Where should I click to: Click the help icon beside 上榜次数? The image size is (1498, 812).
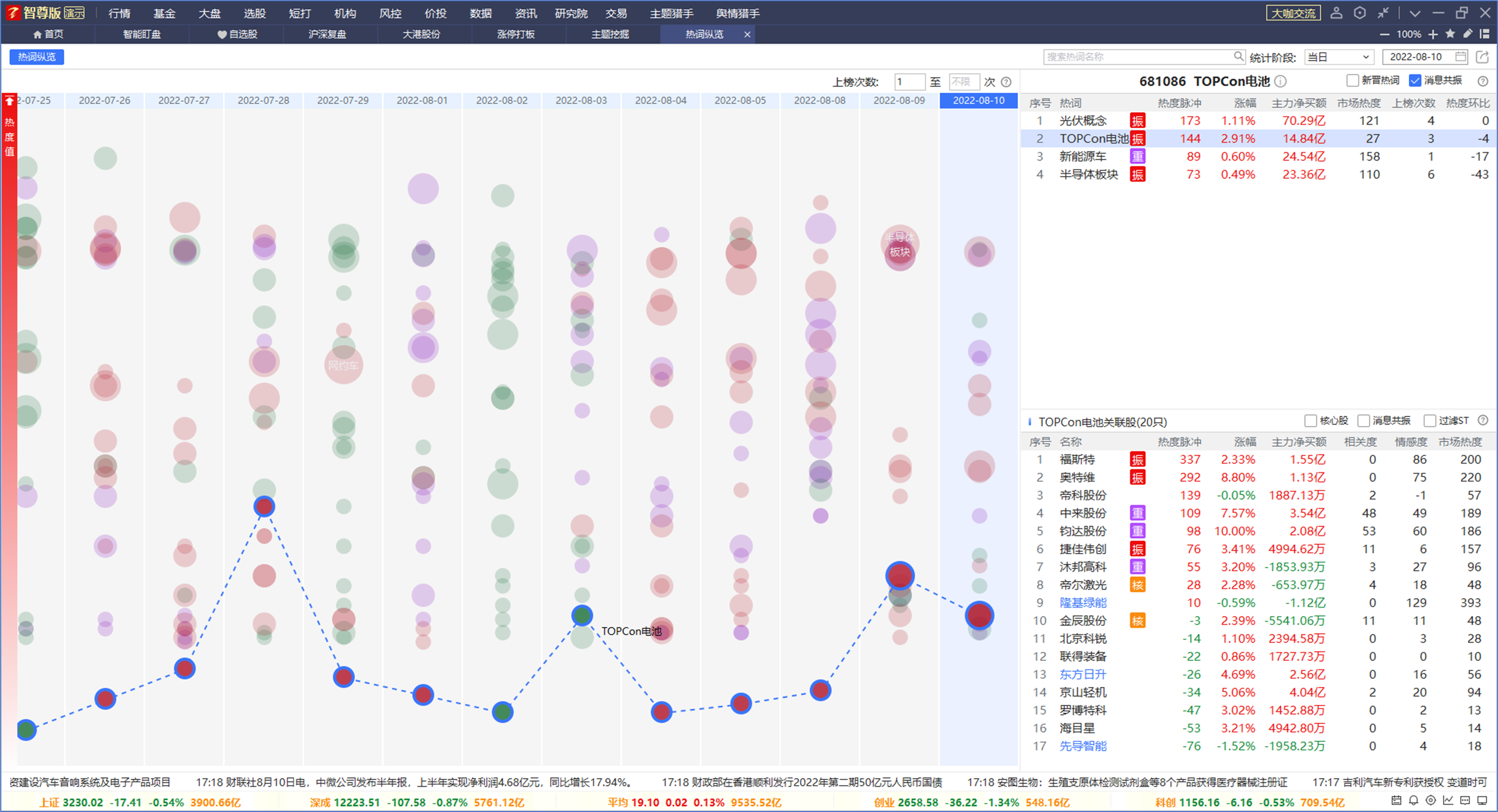coord(1006,82)
